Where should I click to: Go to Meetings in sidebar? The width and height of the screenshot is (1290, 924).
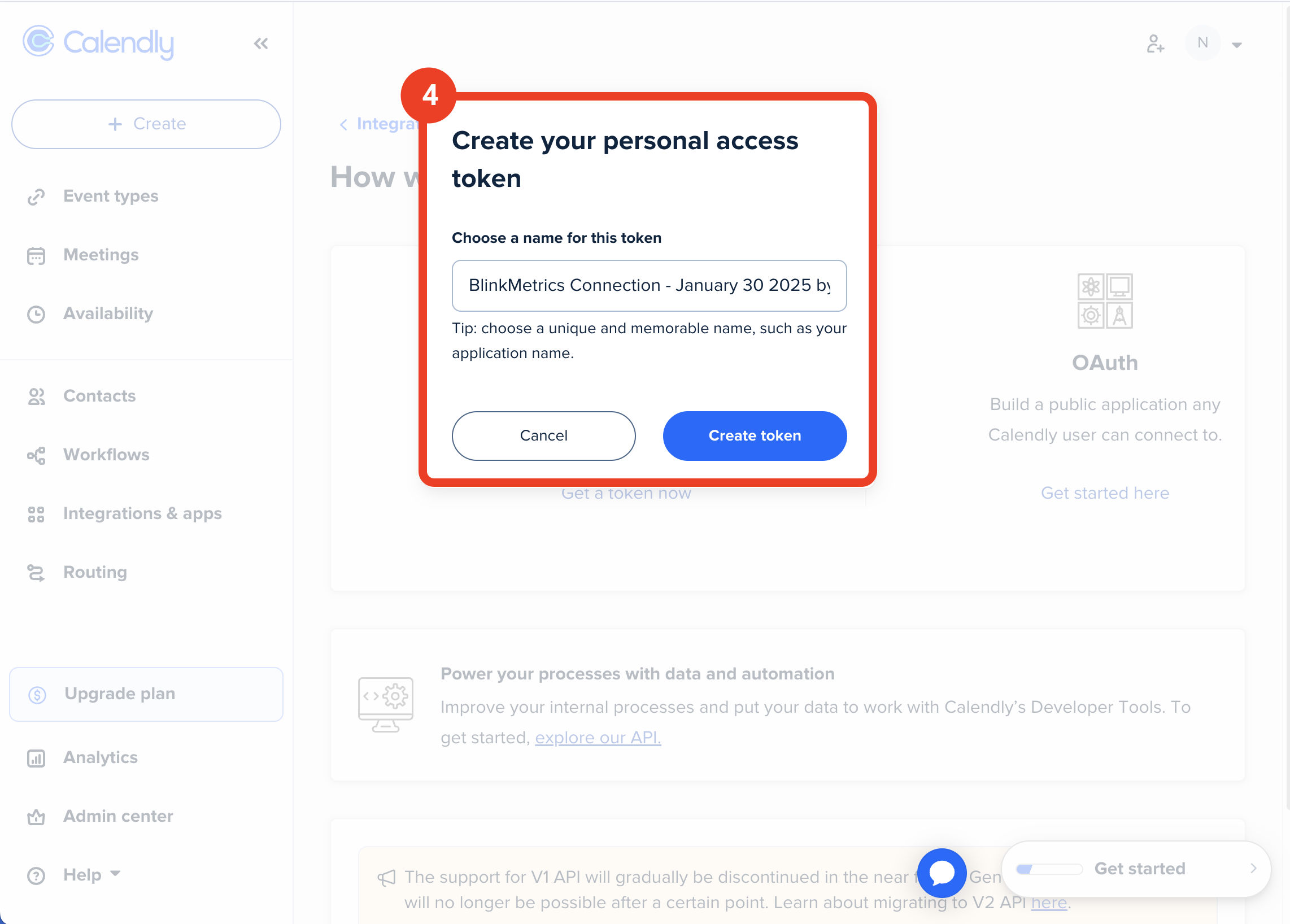(x=101, y=255)
